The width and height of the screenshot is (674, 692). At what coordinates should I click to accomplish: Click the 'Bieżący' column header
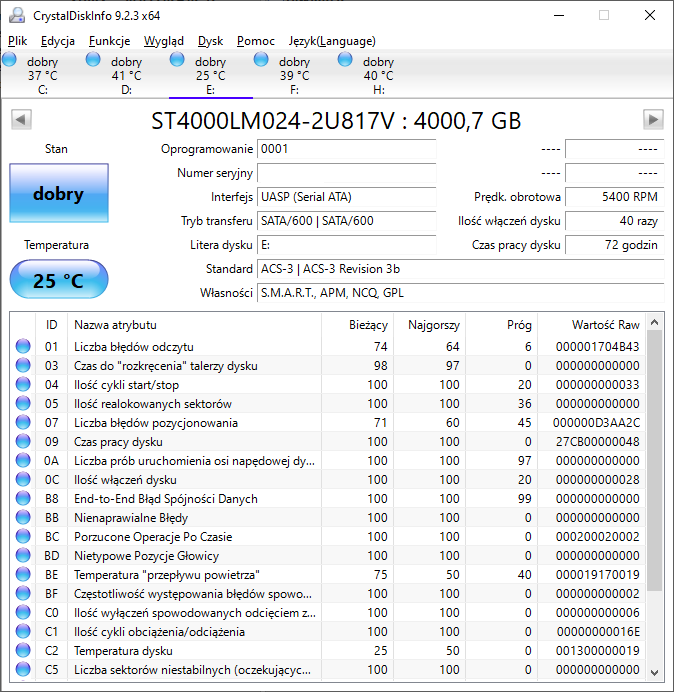tap(358, 325)
